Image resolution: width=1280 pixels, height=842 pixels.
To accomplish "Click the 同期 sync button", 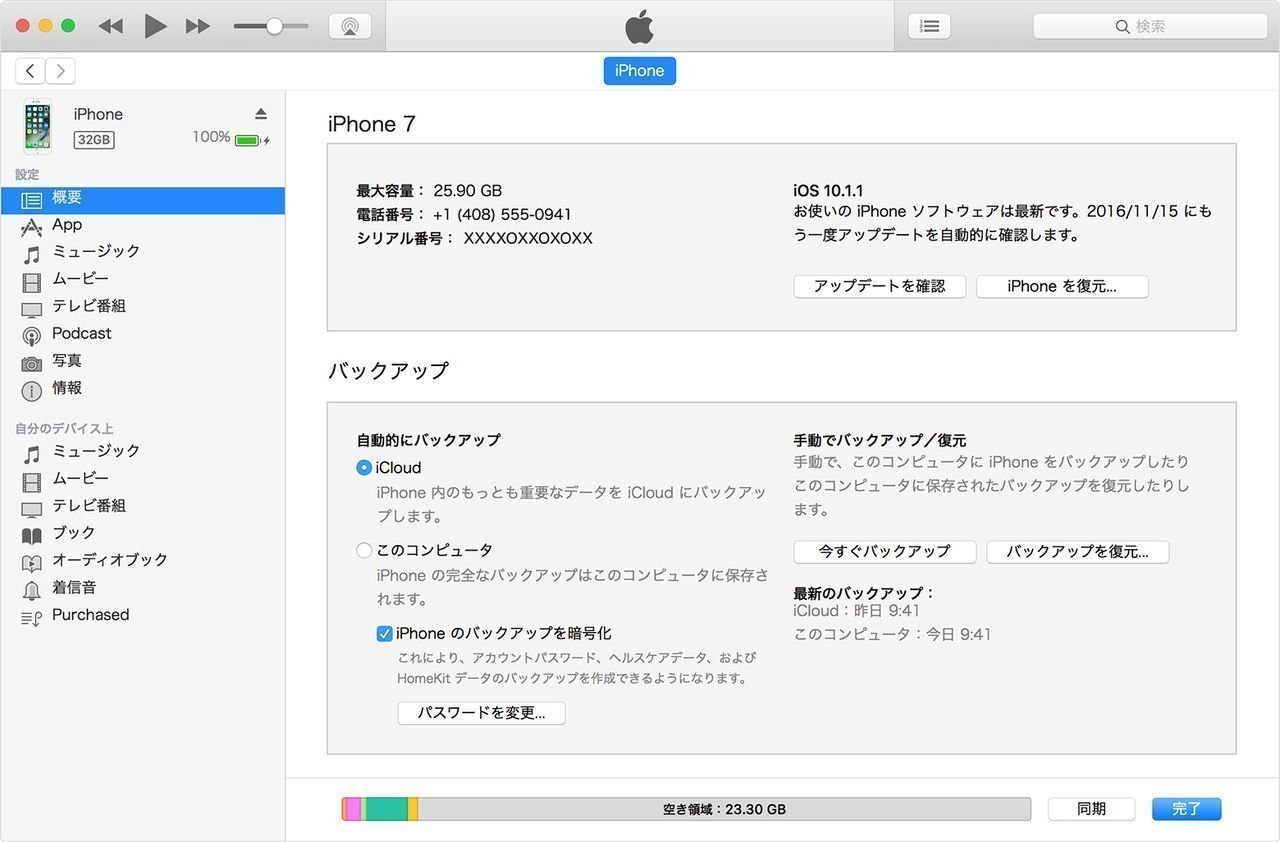I will click(1091, 809).
